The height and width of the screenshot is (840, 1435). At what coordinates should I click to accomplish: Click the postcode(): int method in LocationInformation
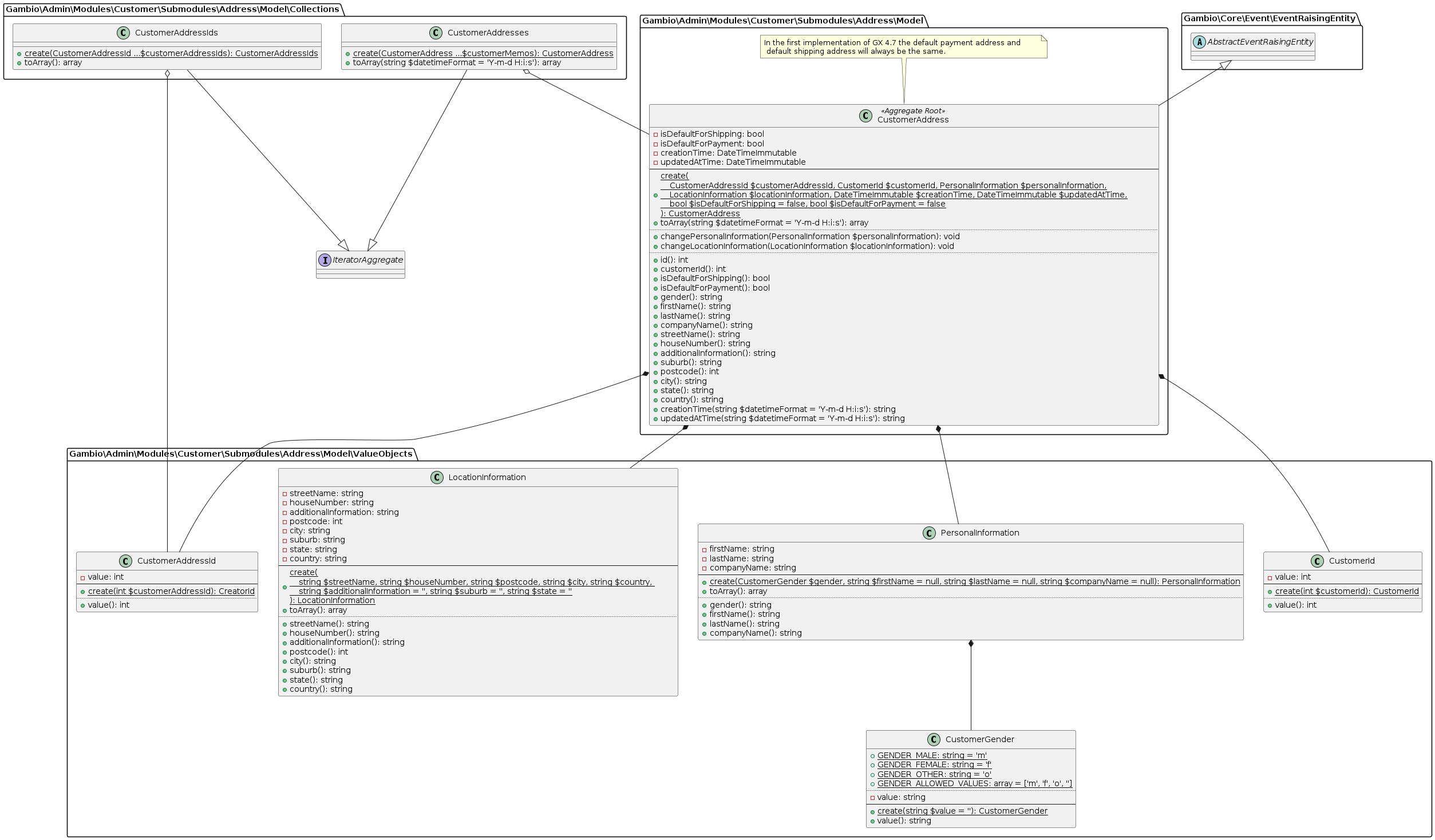pyautogui.click(x=318, y=652)
